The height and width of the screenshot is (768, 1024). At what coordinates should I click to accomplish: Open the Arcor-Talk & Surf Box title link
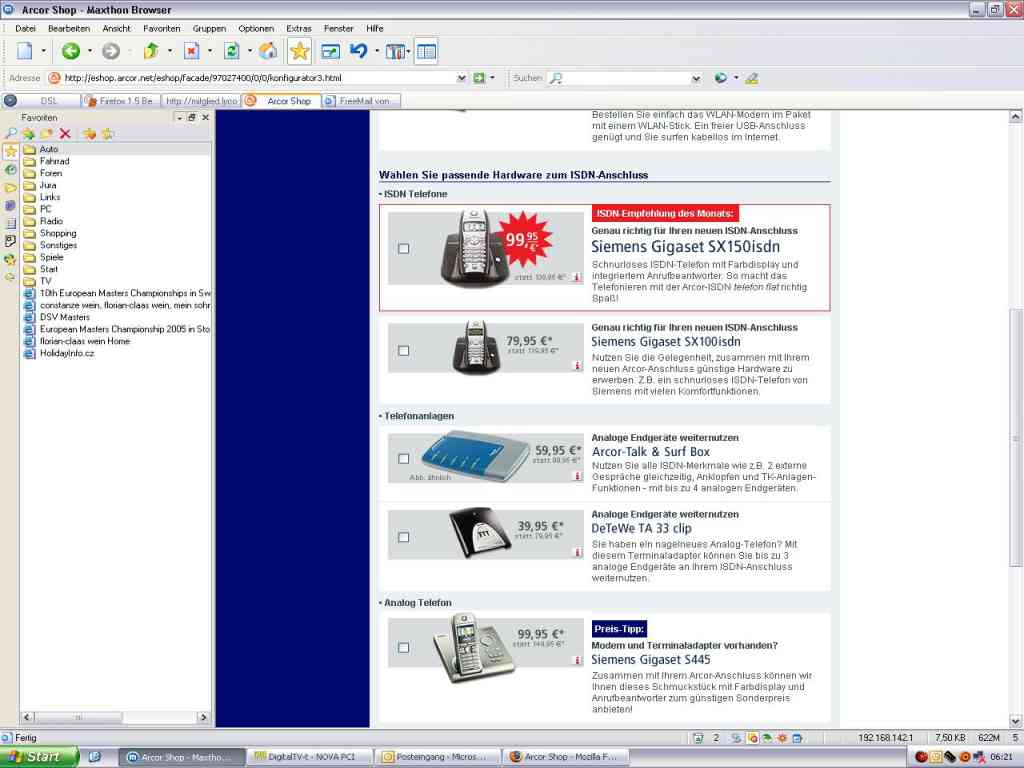[650, 452]
